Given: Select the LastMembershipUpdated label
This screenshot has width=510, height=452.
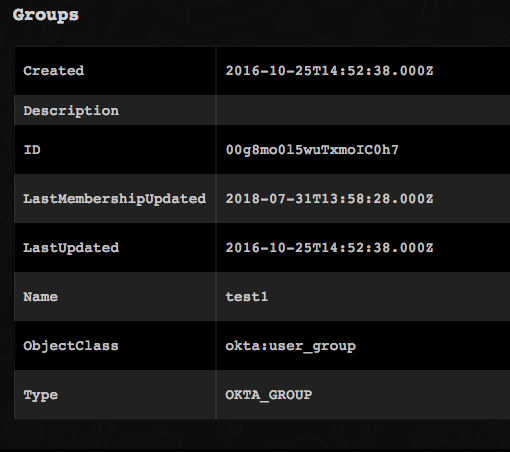Looking at the screenshot, I should [x=115, y=199].
